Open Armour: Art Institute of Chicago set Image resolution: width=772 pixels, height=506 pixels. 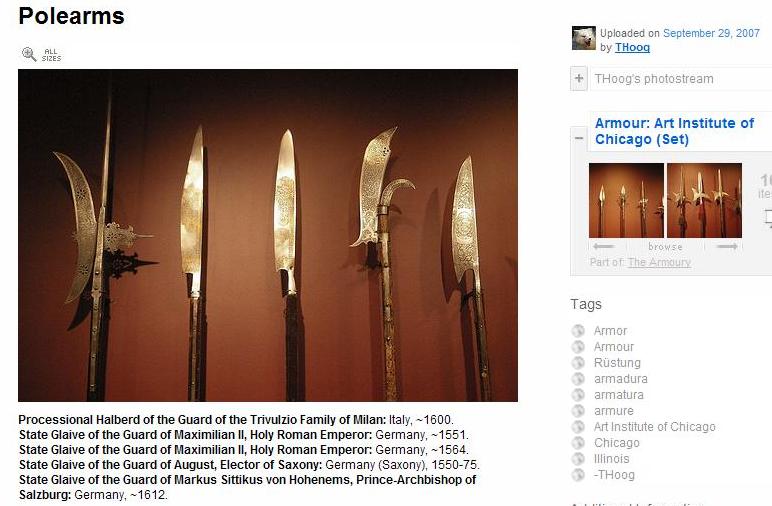click(x=674, y=131)
